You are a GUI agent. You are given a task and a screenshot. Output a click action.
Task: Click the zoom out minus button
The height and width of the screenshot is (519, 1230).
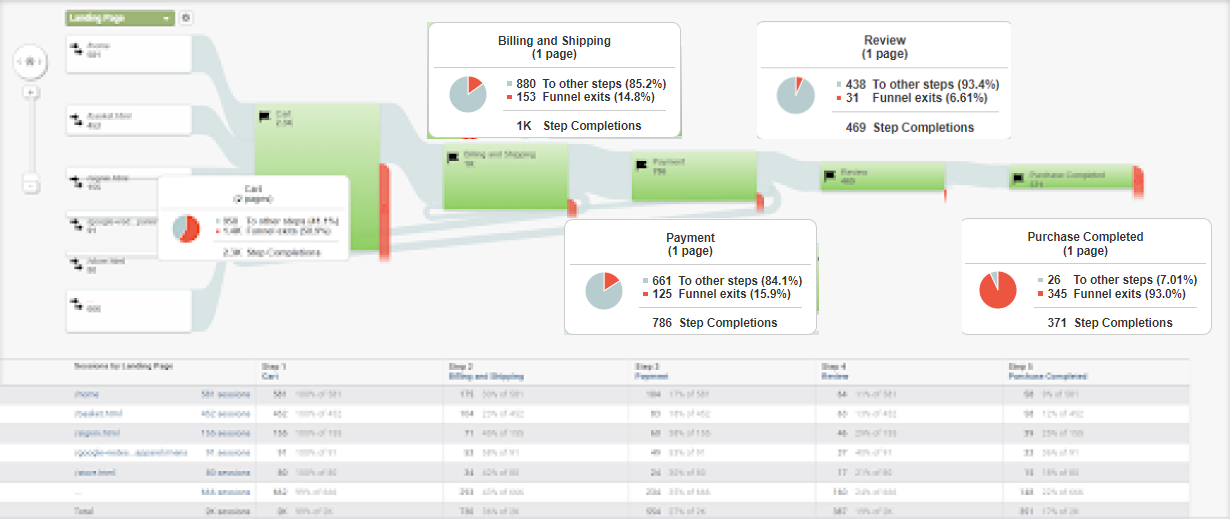[31, 185]
